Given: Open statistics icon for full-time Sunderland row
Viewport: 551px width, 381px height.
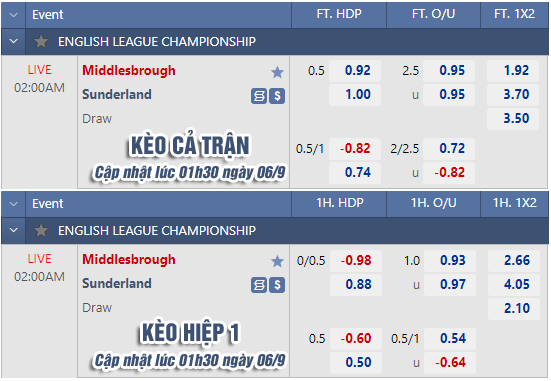Looking at the screenshot, I should coord(259,96).
